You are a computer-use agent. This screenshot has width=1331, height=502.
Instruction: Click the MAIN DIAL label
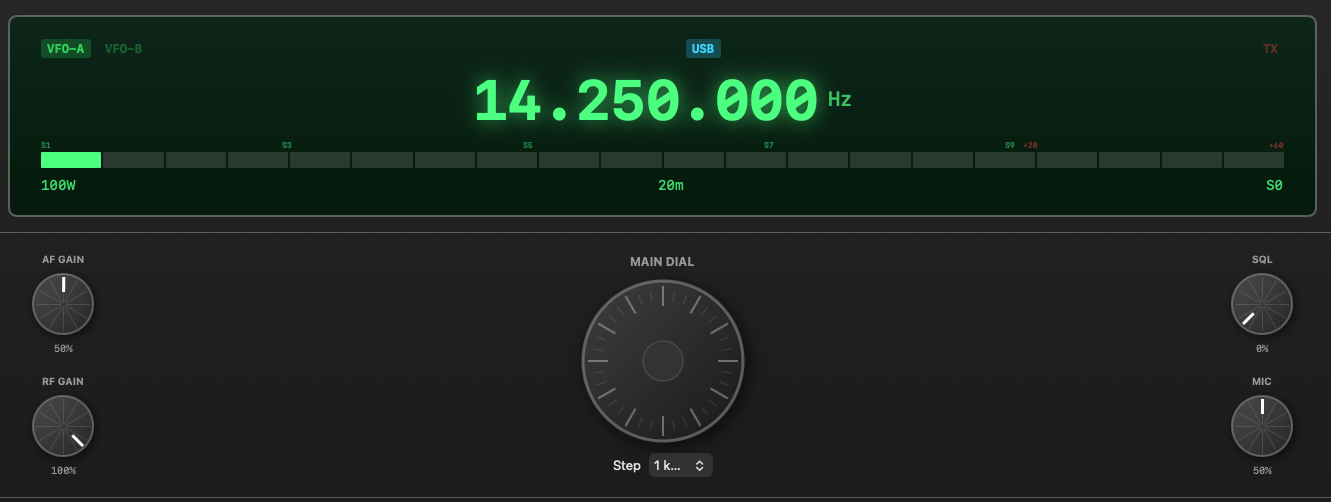tap(662, 262)
